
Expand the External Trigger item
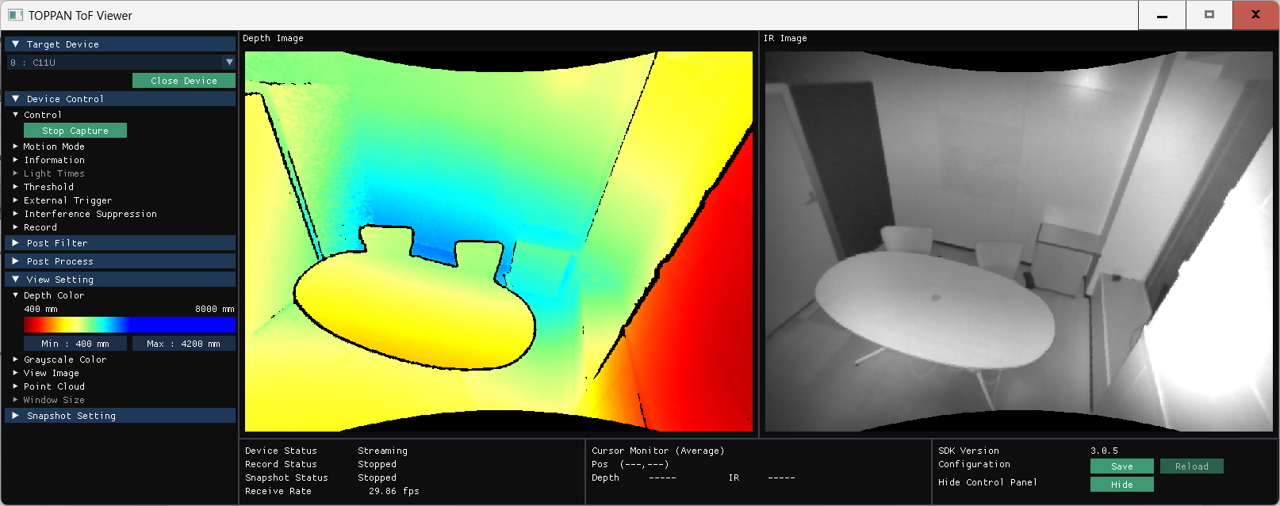(67, 200)
